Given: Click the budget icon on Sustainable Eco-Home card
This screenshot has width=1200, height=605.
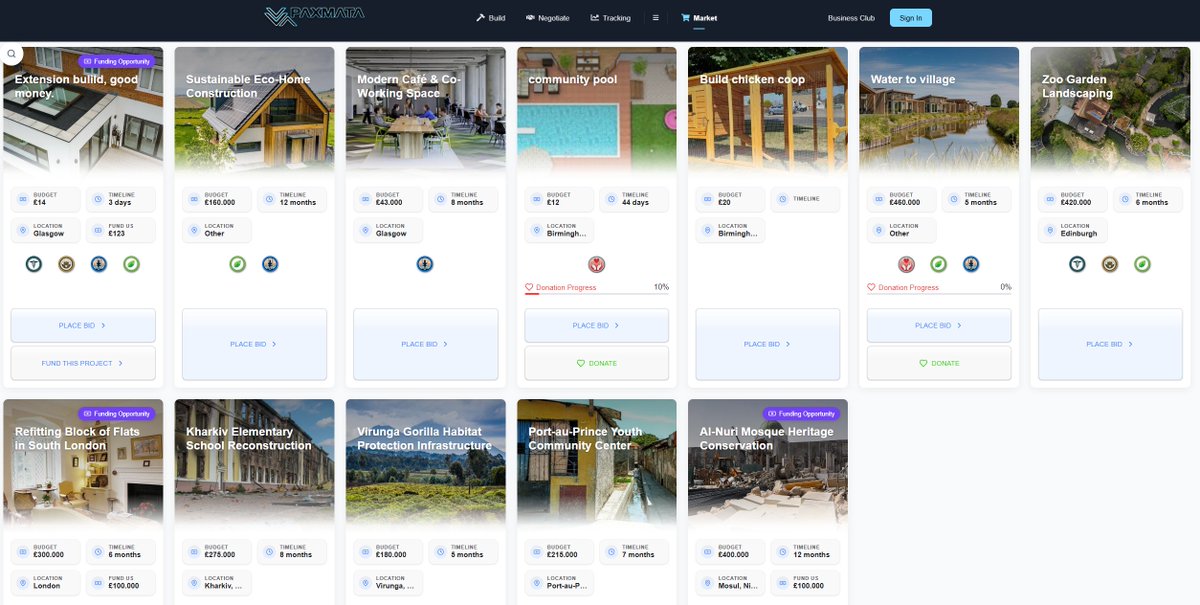Looking at the screenshot, I should click(x=195, y=199).
